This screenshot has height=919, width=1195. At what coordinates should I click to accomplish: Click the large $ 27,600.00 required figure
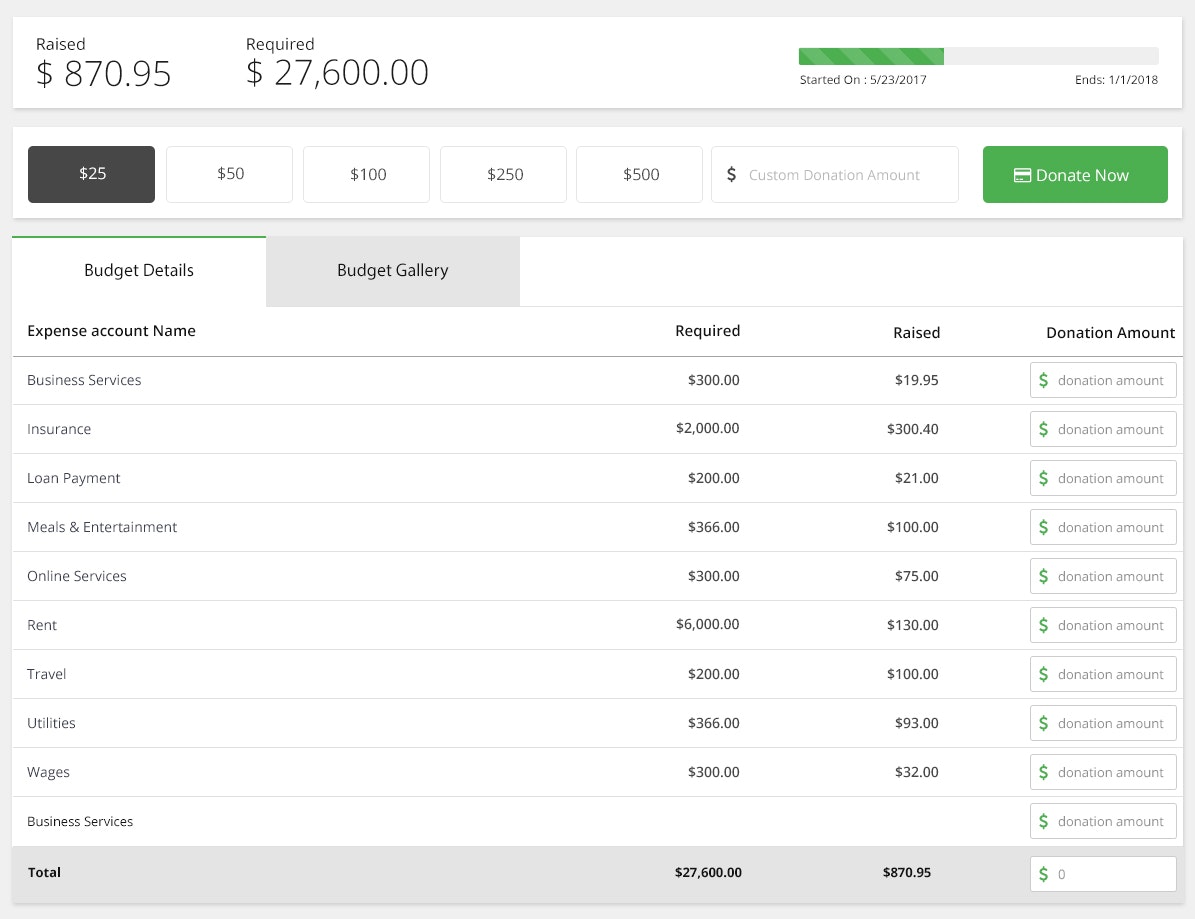[x=337, y=73]
